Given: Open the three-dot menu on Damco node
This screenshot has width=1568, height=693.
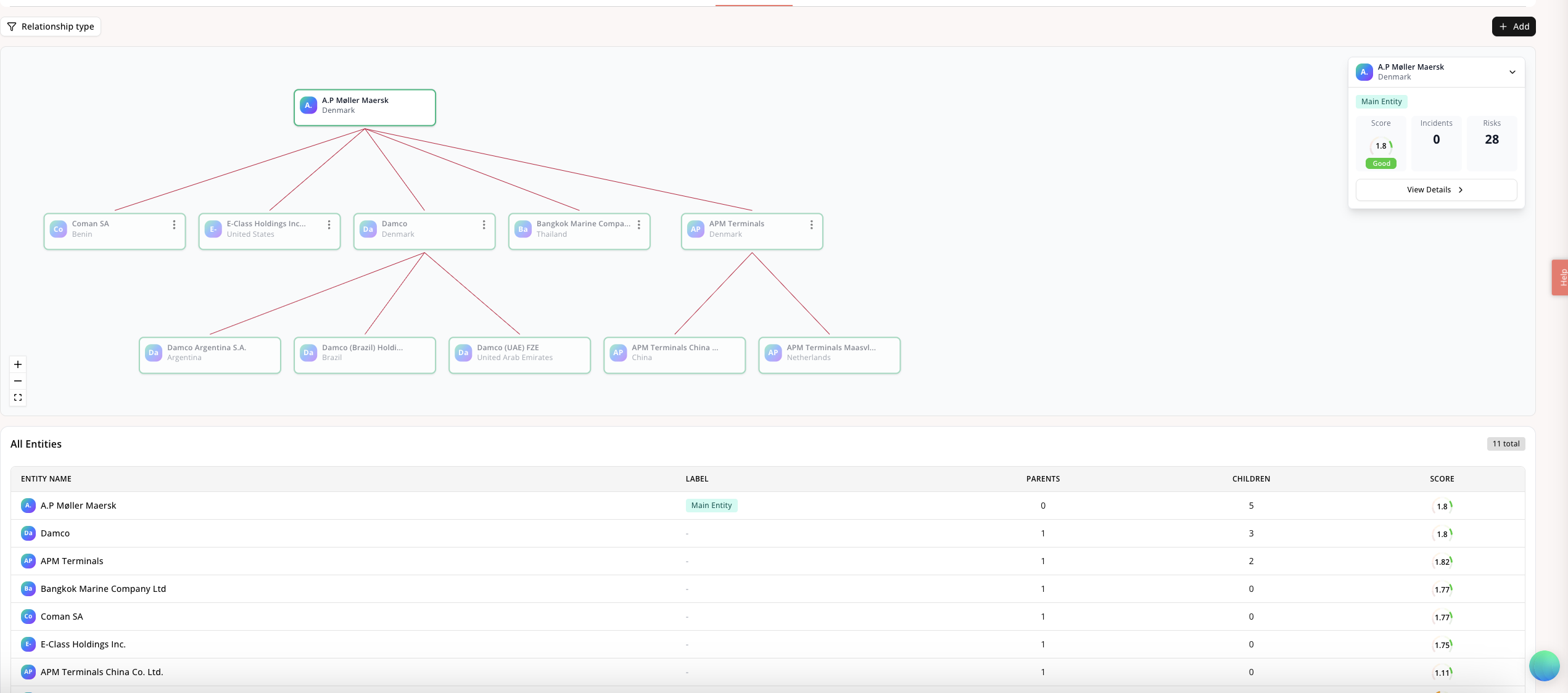Looking at the screenshot, I should click(x=484, y=225).
